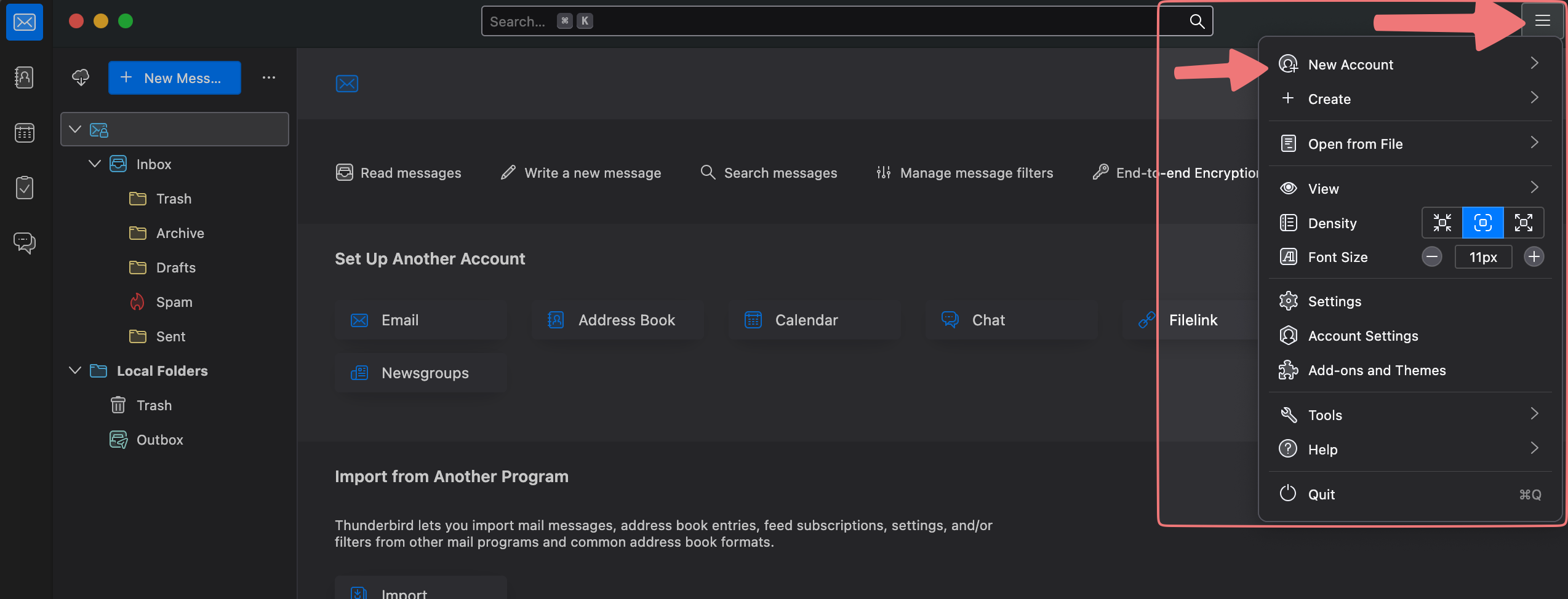Select relaxed density
This screenshot has width=1568, height=599.
[1524, 223]
